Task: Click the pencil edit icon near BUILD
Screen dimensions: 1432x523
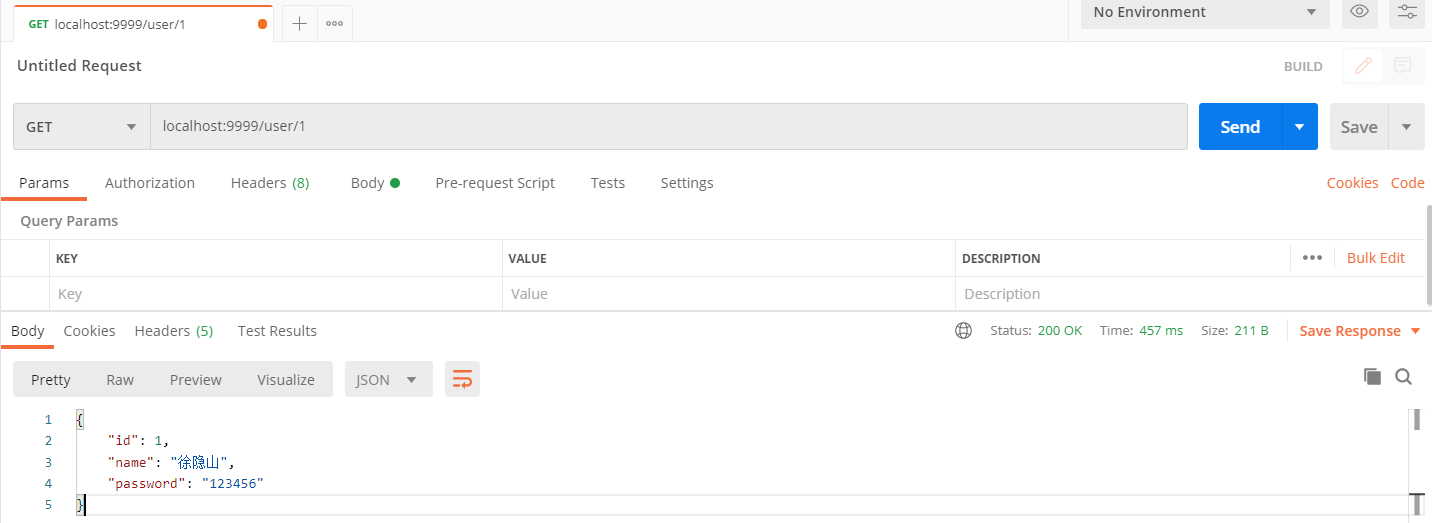Action: 1363,66
